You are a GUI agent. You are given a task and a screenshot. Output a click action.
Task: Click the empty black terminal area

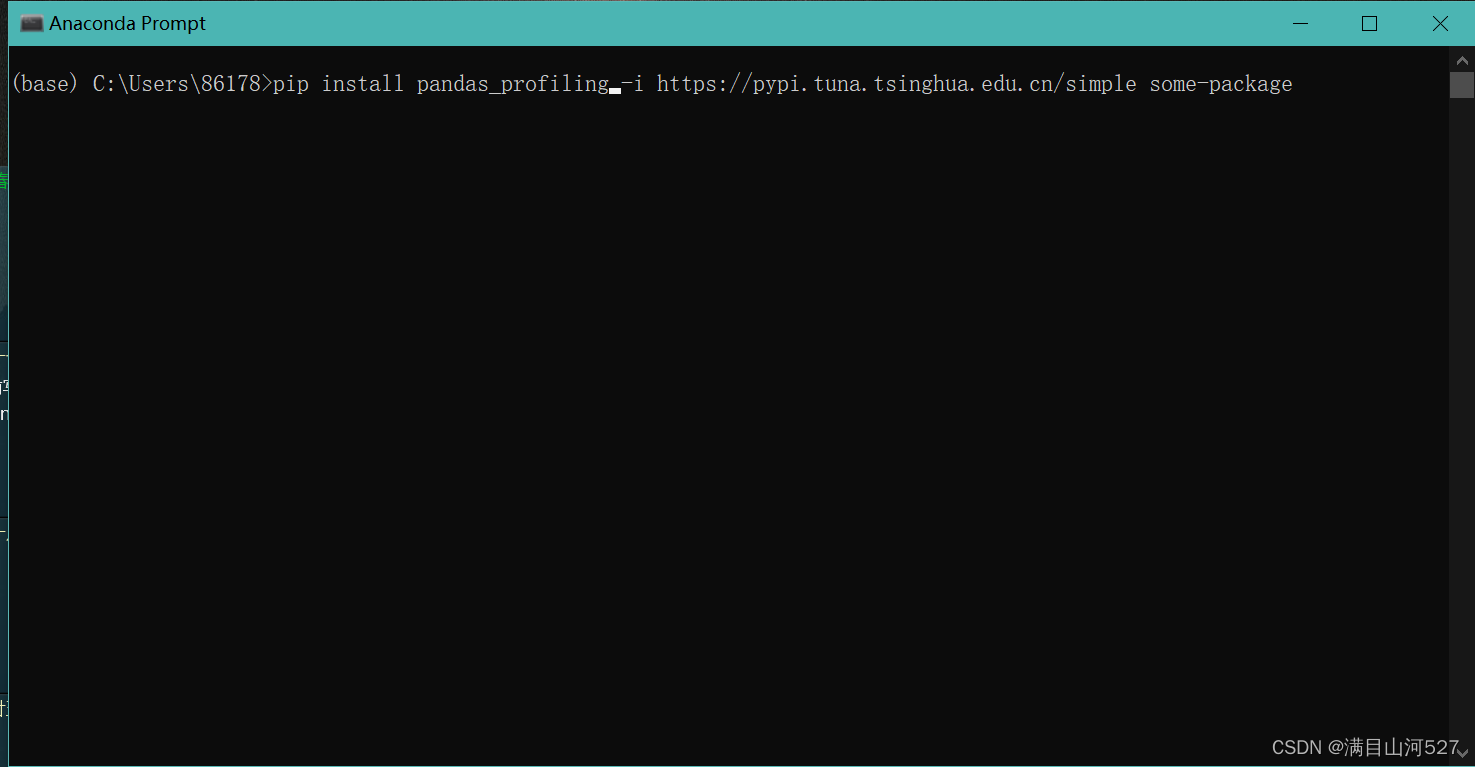(700, 400)
